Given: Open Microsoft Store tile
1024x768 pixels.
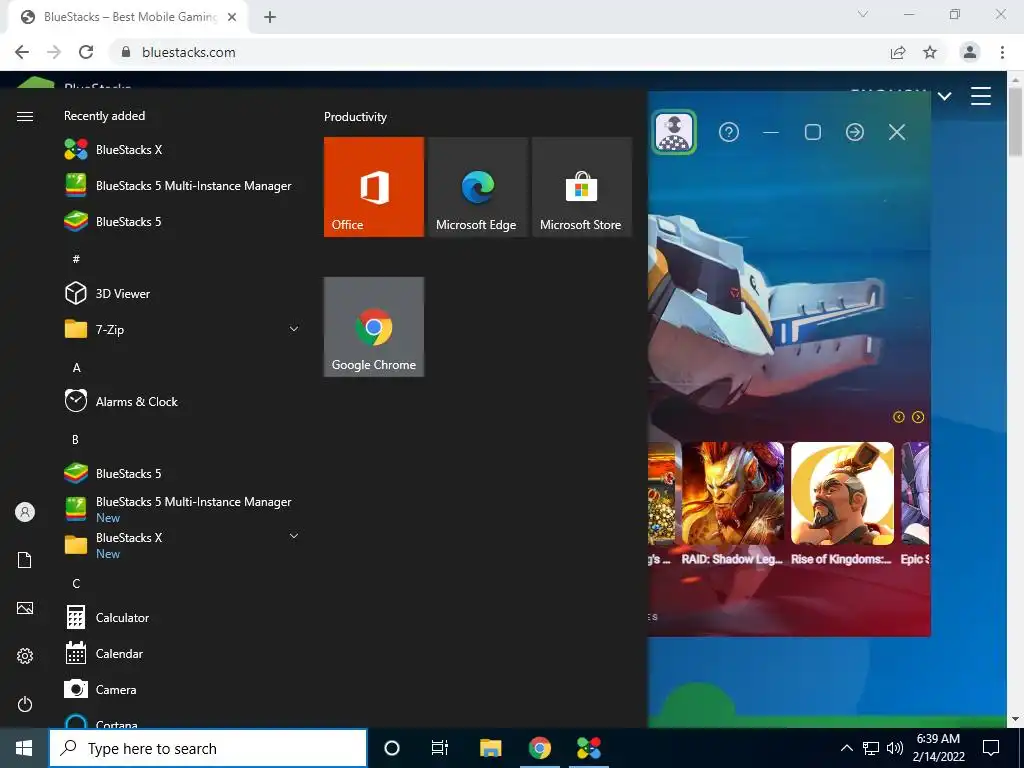Looking at the screenshot, I should (x=581, y=187).
